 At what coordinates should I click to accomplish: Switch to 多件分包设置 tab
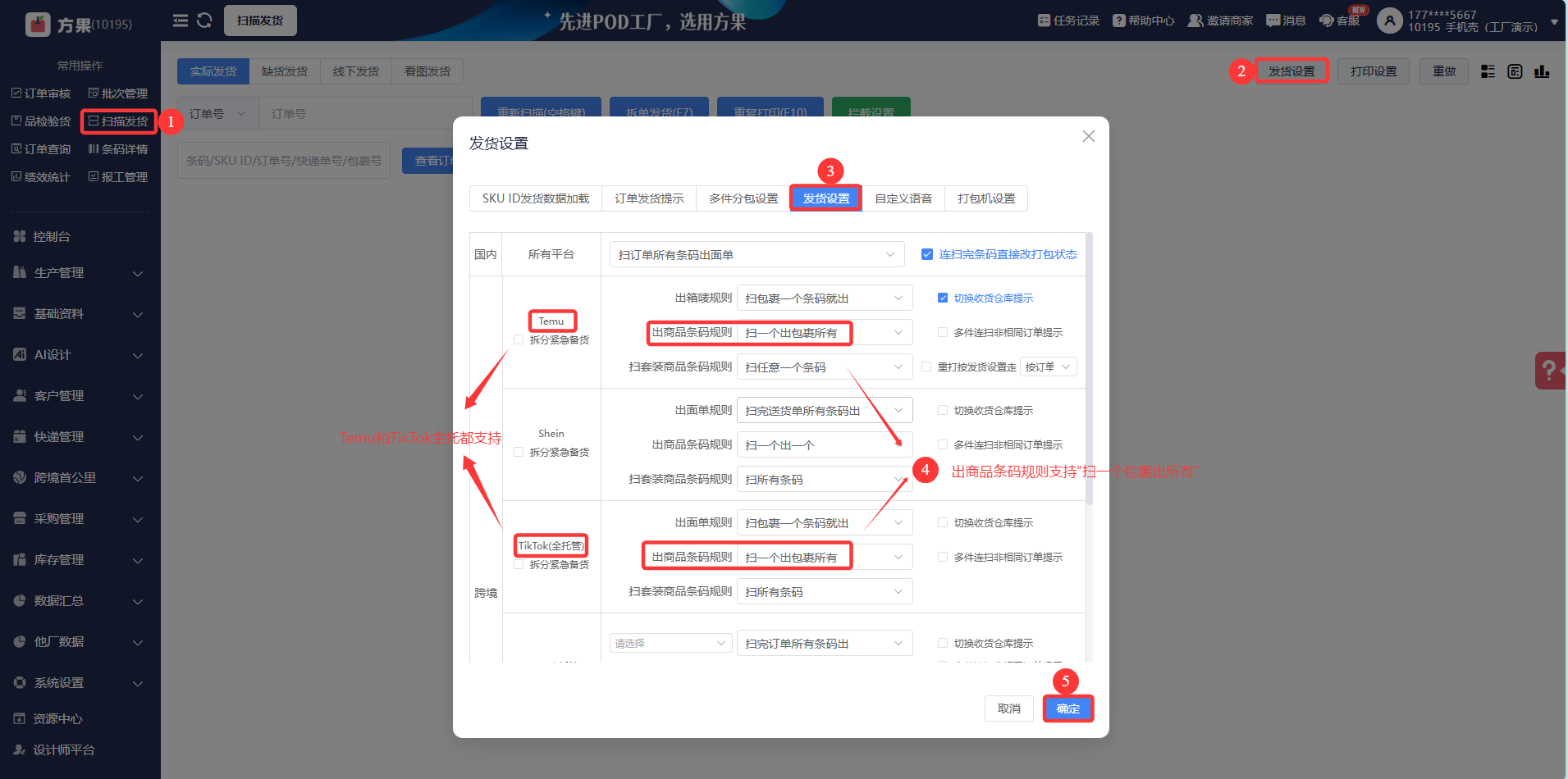click(743, 198)
